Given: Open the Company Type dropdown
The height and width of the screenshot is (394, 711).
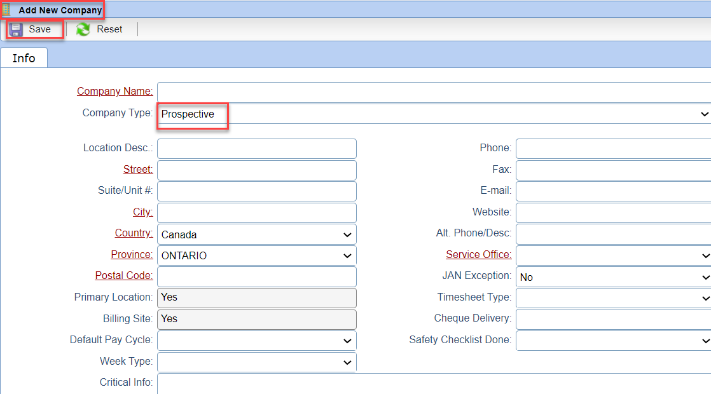Looking at the screenshot, I should pyautogui.click(x=434, y=114).
